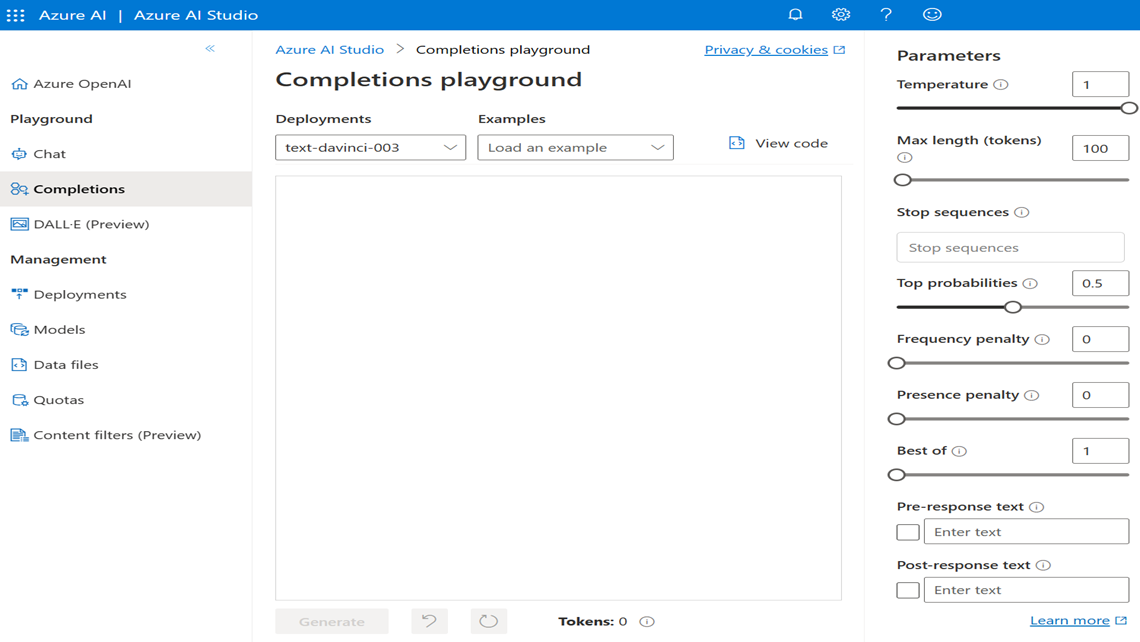
Task: Click the Tokens info icon
Action: click(x=647, y=622)
